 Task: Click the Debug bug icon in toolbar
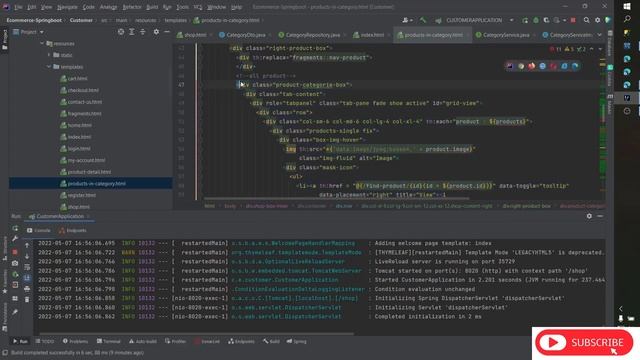[x=536, y=20]
